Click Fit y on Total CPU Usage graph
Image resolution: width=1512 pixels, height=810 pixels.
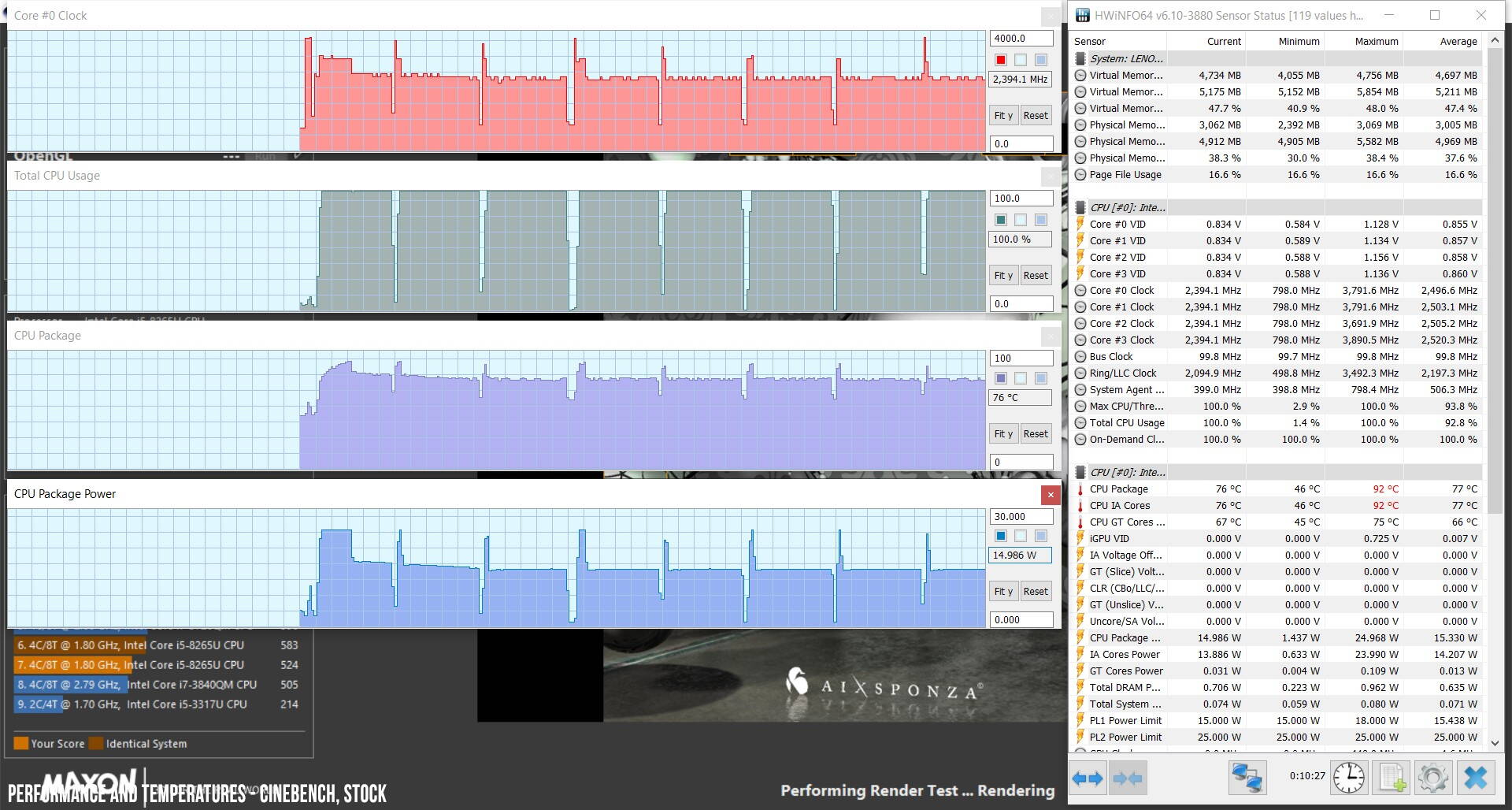click(x=1003, y=275)
